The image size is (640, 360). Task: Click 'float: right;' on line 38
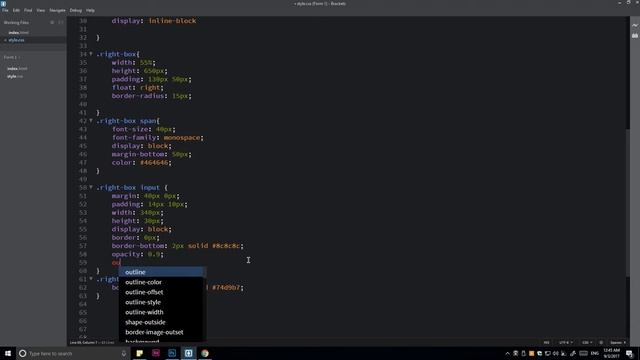[138, 87]
